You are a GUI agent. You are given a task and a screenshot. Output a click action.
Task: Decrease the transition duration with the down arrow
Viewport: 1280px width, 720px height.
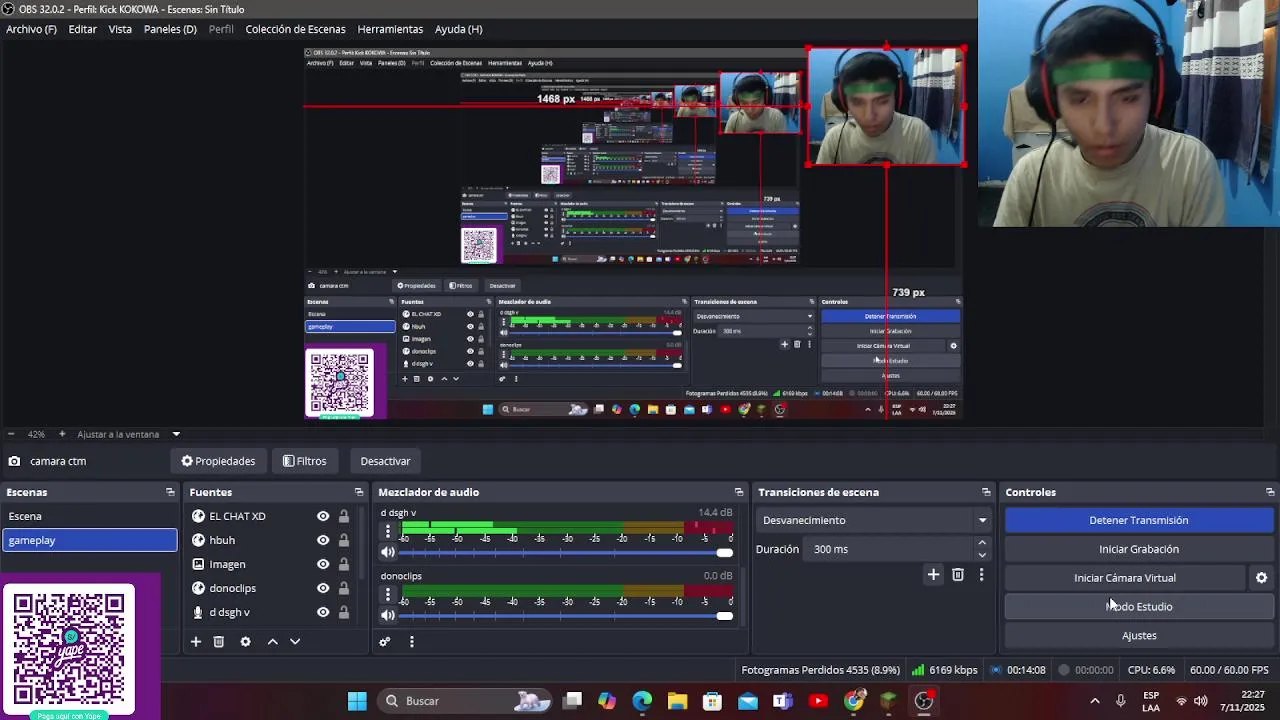[x=982, y=555]
